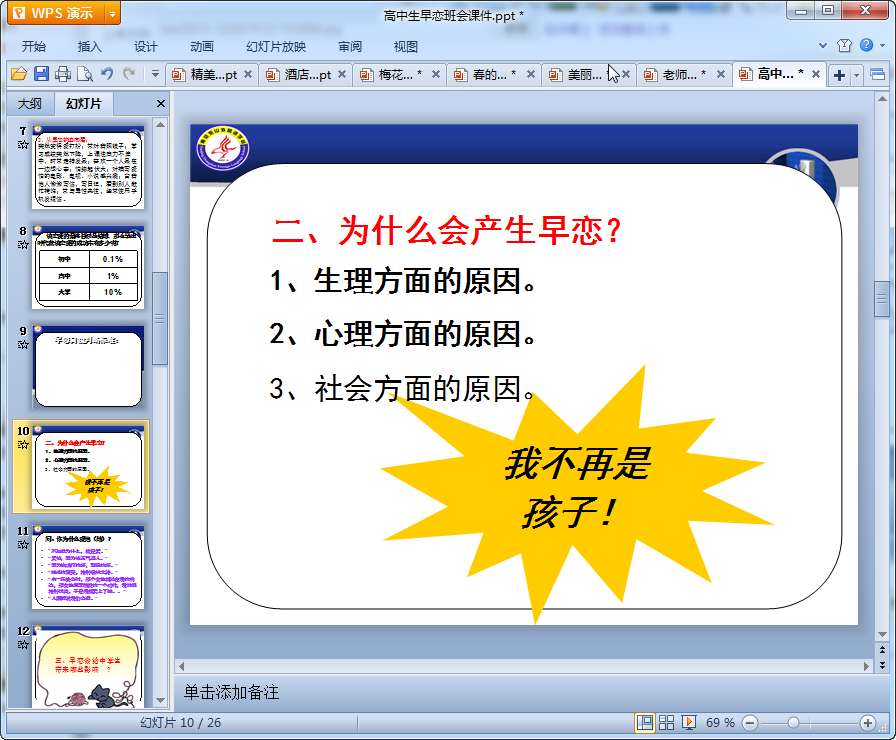Switch to Slide Sorter view

coord(666,723)
